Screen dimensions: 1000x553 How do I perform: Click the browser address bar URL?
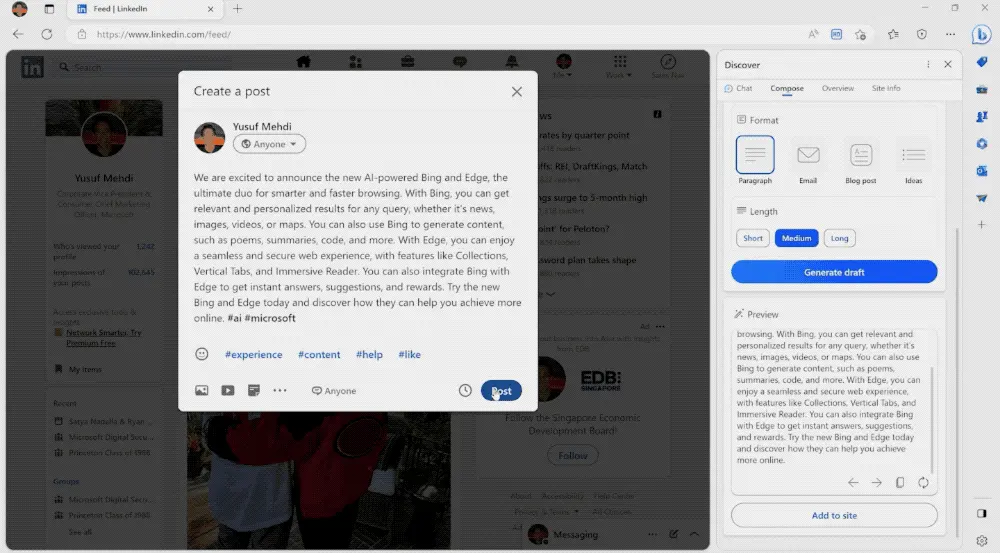[164, 34]
